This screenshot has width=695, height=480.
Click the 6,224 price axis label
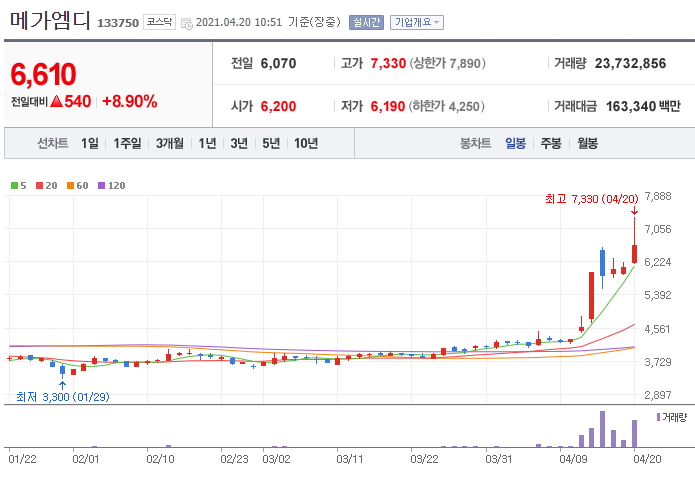point(658,262)
